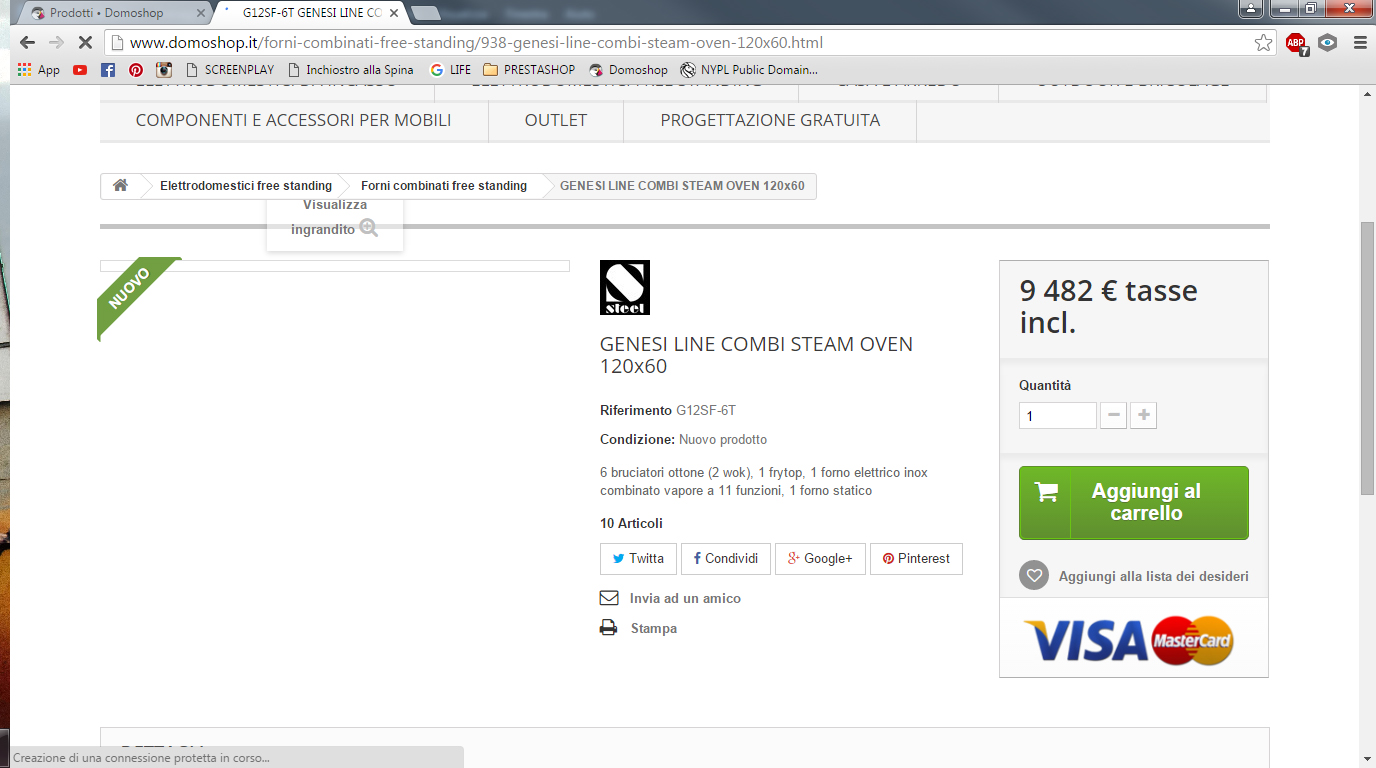The width and height of the screenshot is (1376, 768).
Task: Open COMPONENTI E ACCESSORI PER MOBILI menu
Action: [x=293, y=120]
